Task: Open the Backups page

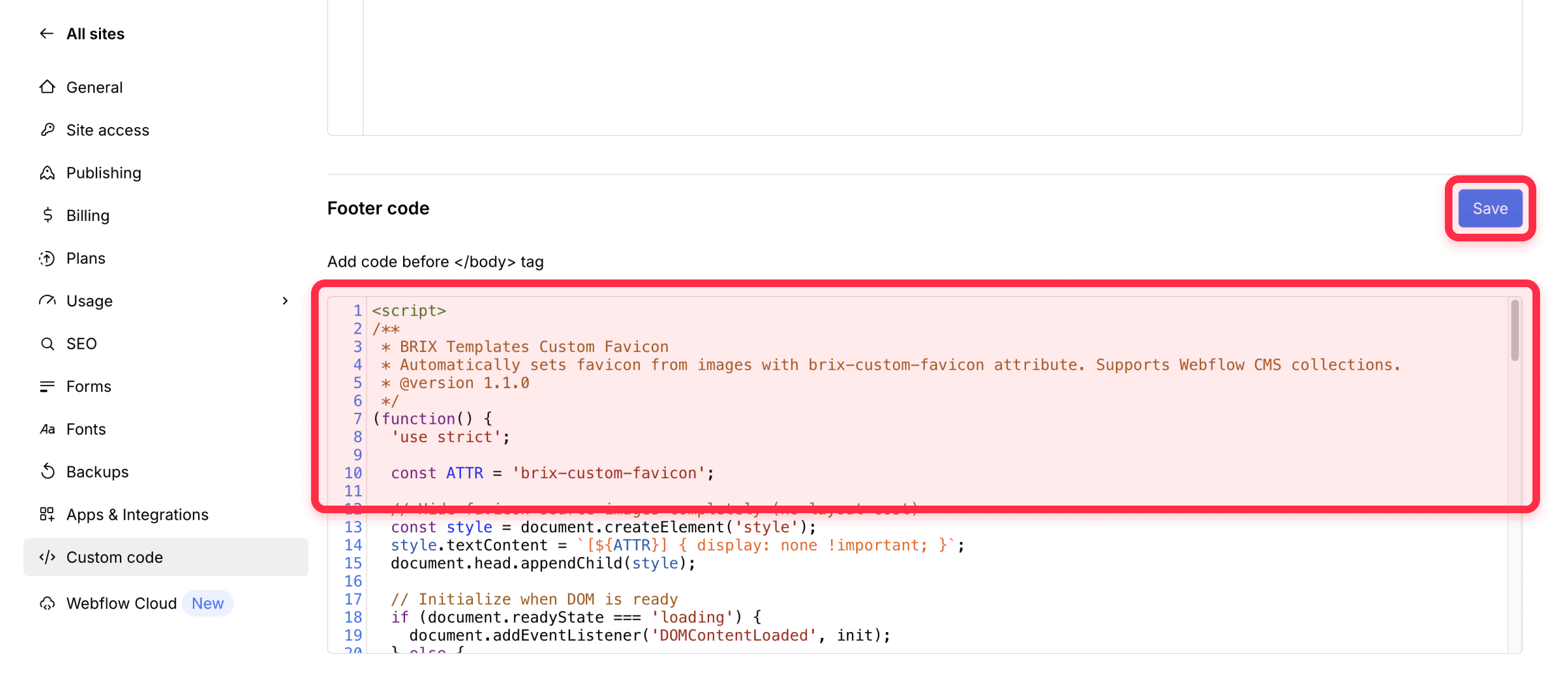Action: (x=98, y=471)
